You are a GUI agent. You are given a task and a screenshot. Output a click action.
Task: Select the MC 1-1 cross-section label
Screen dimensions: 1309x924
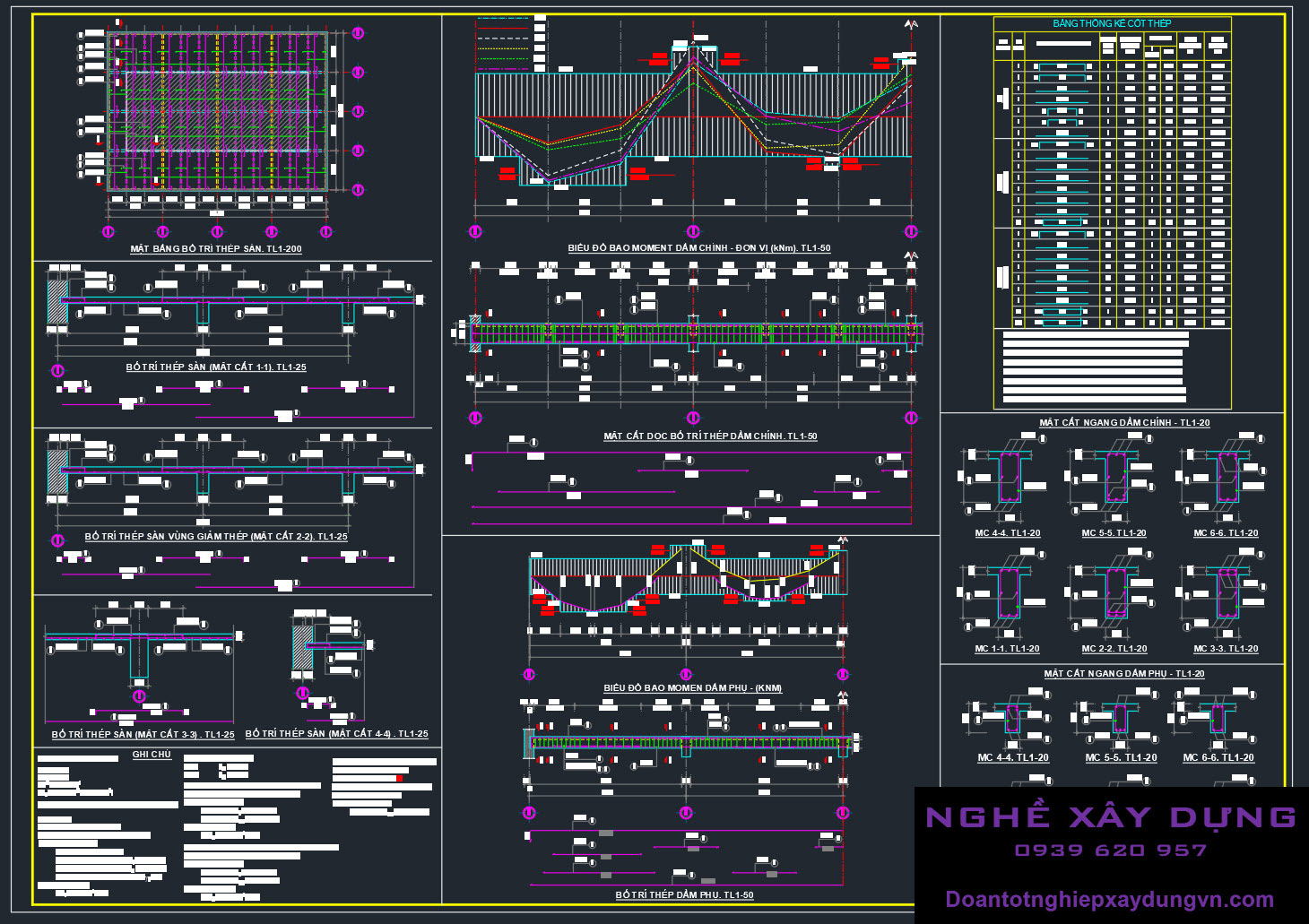coord(1007,648)
